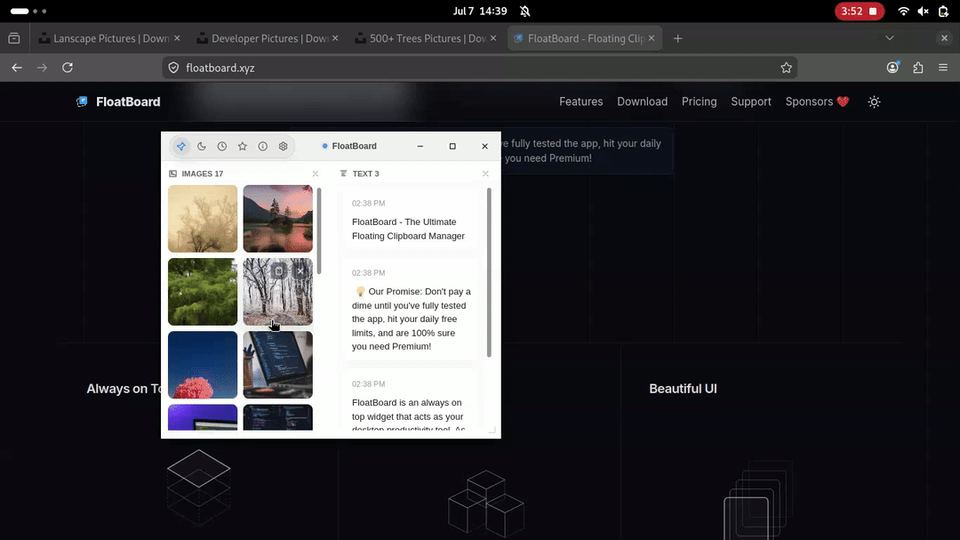This screenshot has height=540, width=960.
Task: Click the TEXT panel header icon
Action: point(343,174)
